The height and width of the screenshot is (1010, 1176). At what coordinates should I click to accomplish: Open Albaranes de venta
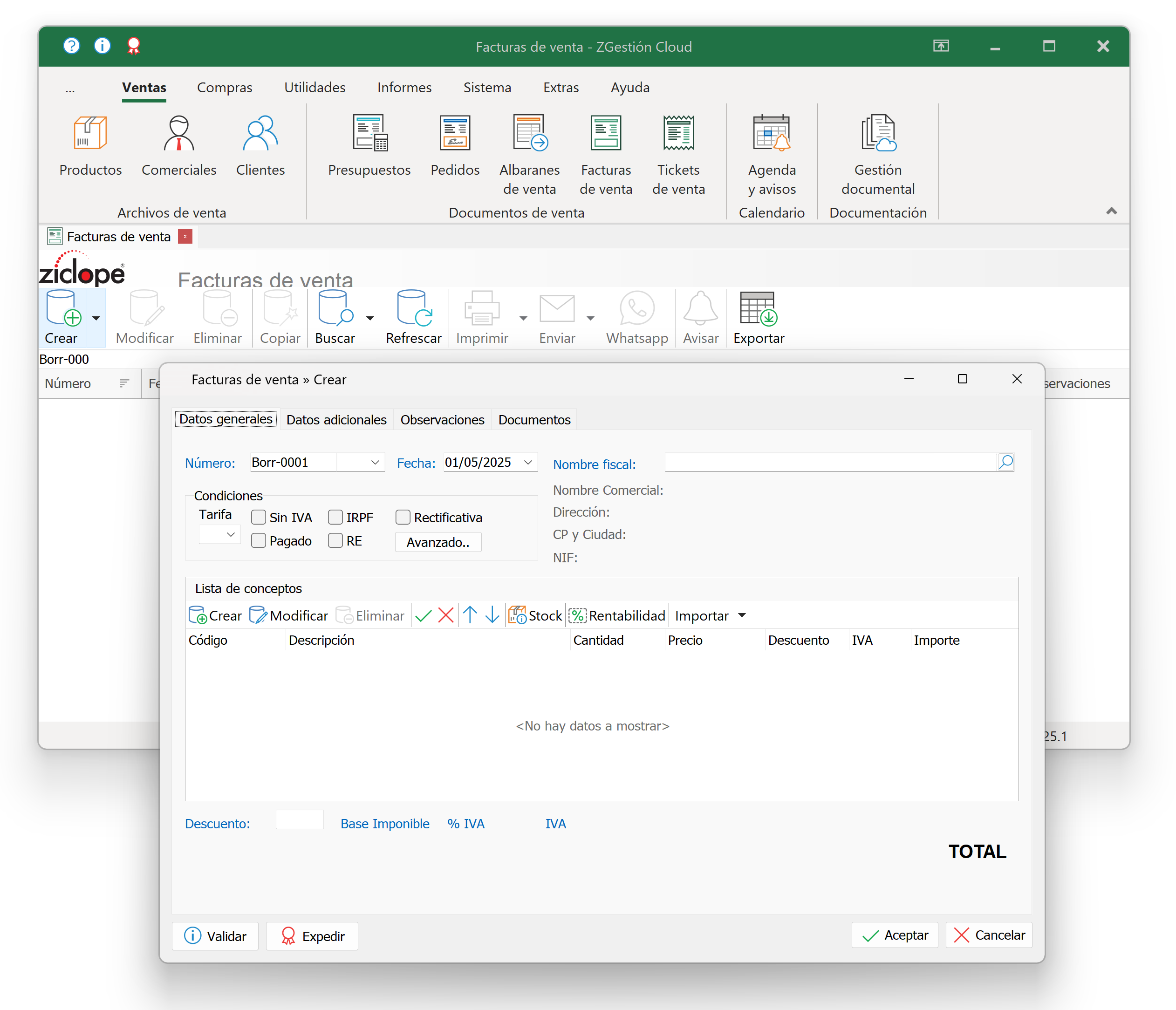click(530, 155)
